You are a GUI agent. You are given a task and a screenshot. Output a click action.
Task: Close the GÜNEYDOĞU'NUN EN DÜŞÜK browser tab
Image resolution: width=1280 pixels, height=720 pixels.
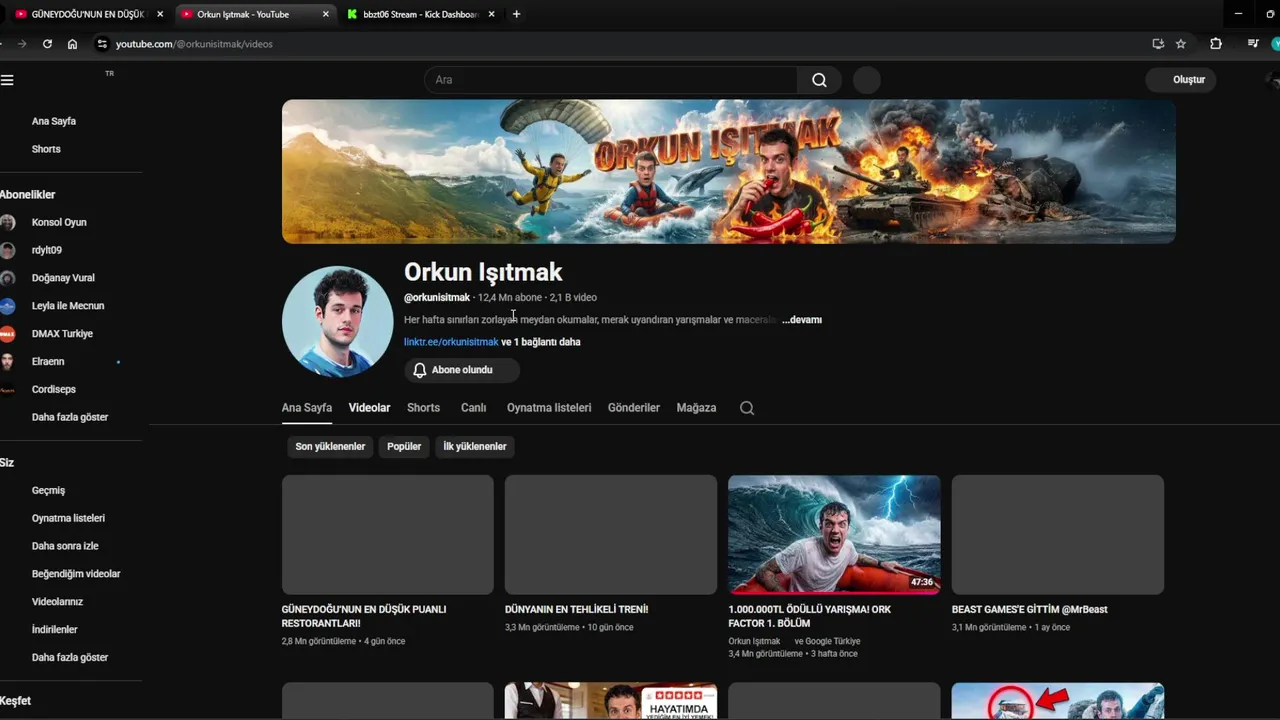pos(160,14)
